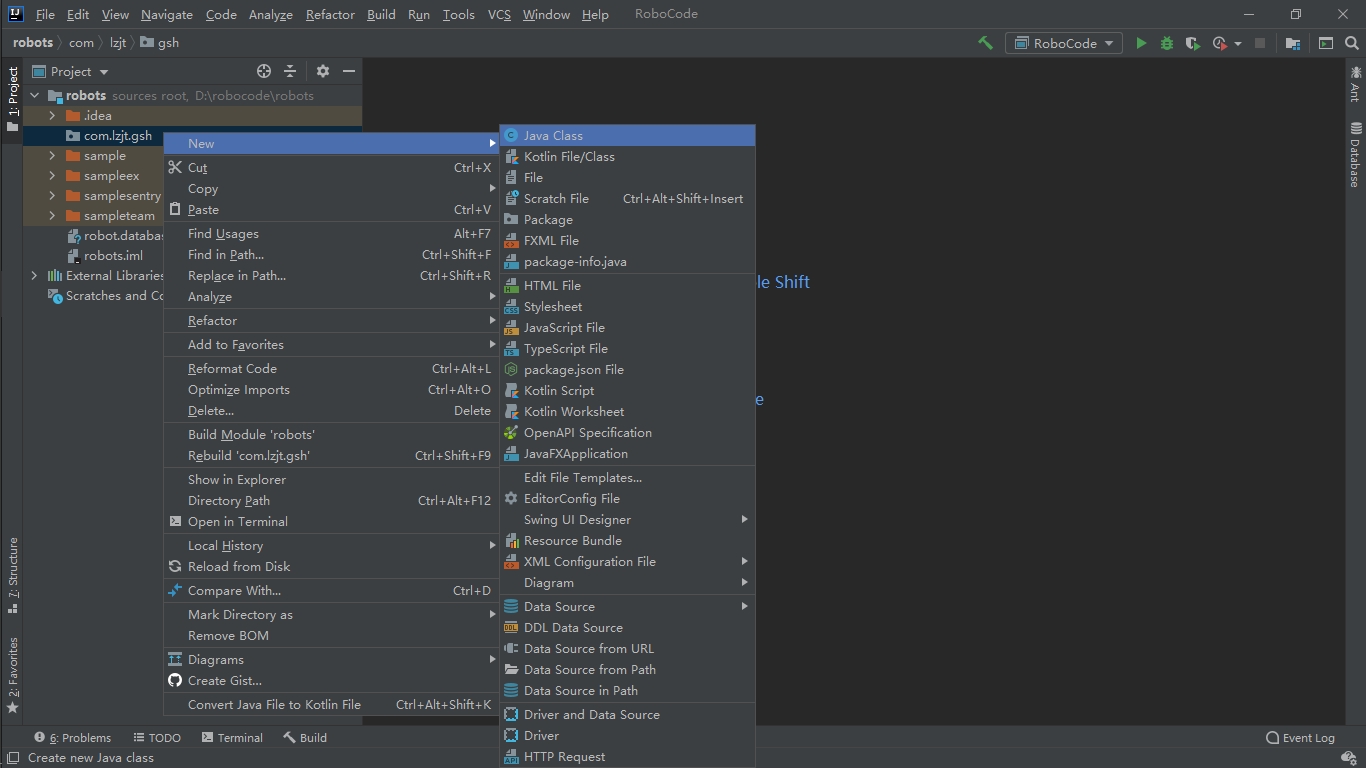This screenshot has height=768, width=1366.
Task: Select HTTP Request entry
Action: coord(627,756)
